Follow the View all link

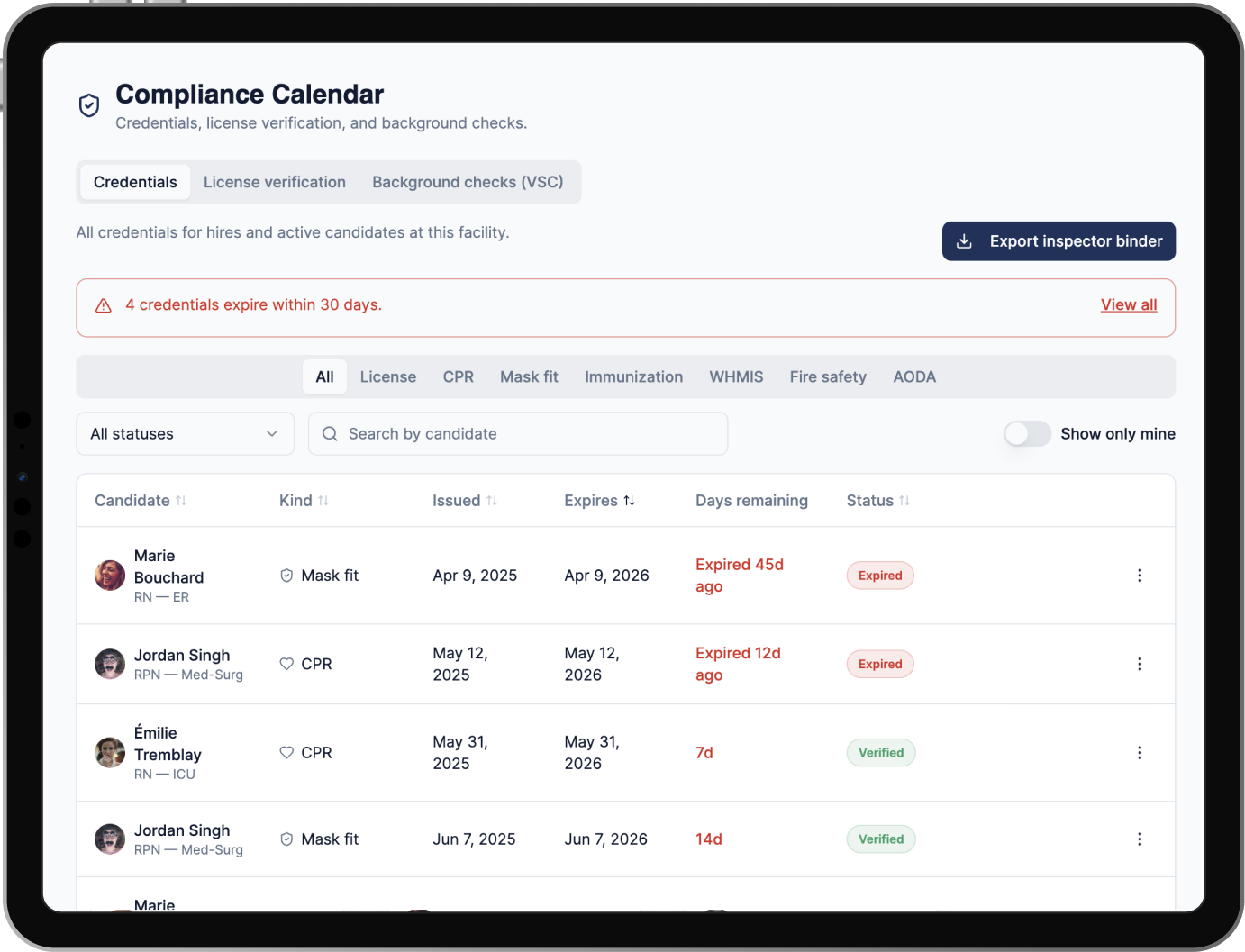click(1129, 305)
